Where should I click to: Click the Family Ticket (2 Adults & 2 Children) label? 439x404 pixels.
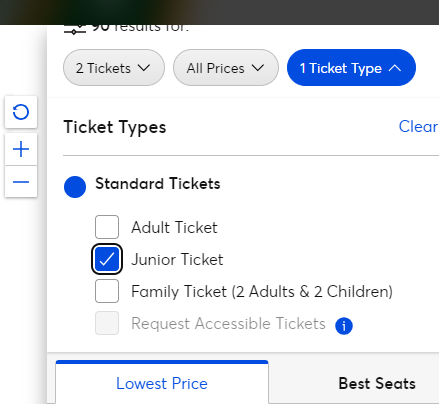pos(262,292)
